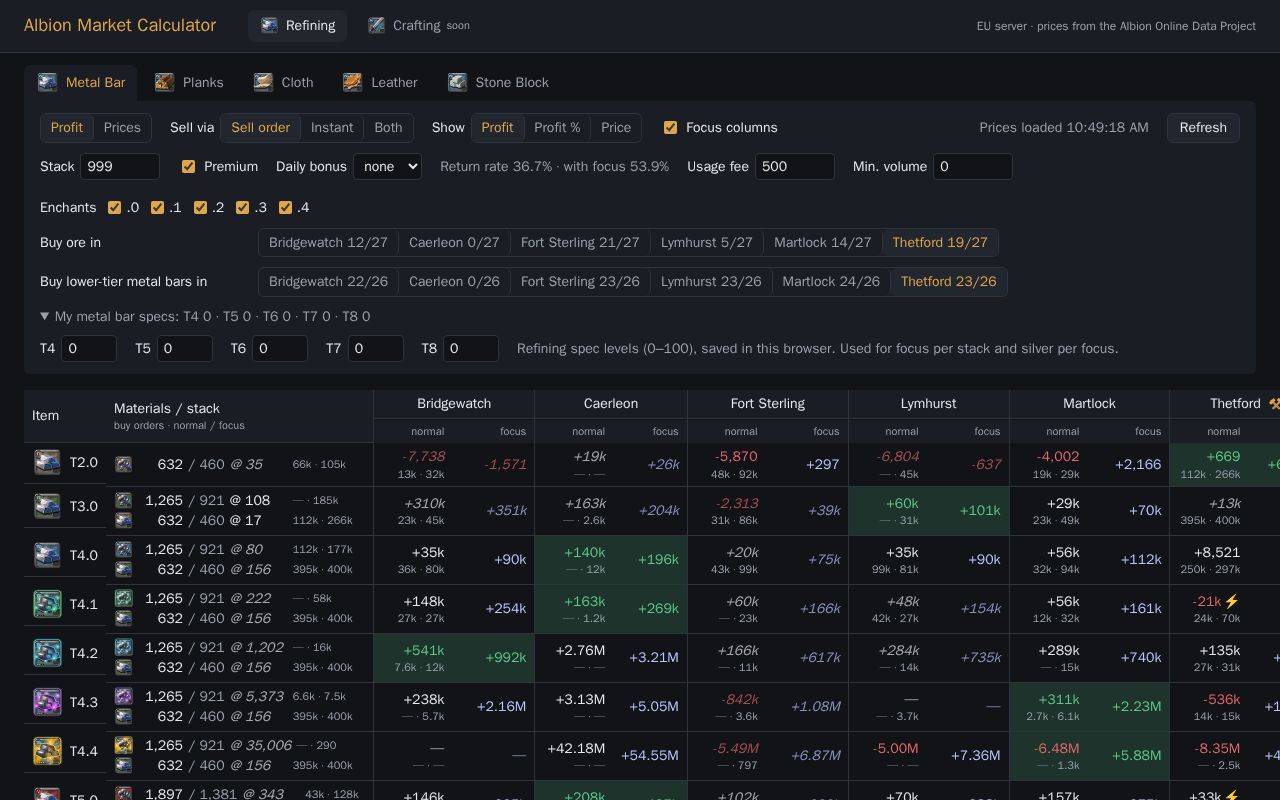The height and width of the screenshot is (800, 1280).
Task: Toggle the Focus columns checkbox
Action: coord(670,127)
